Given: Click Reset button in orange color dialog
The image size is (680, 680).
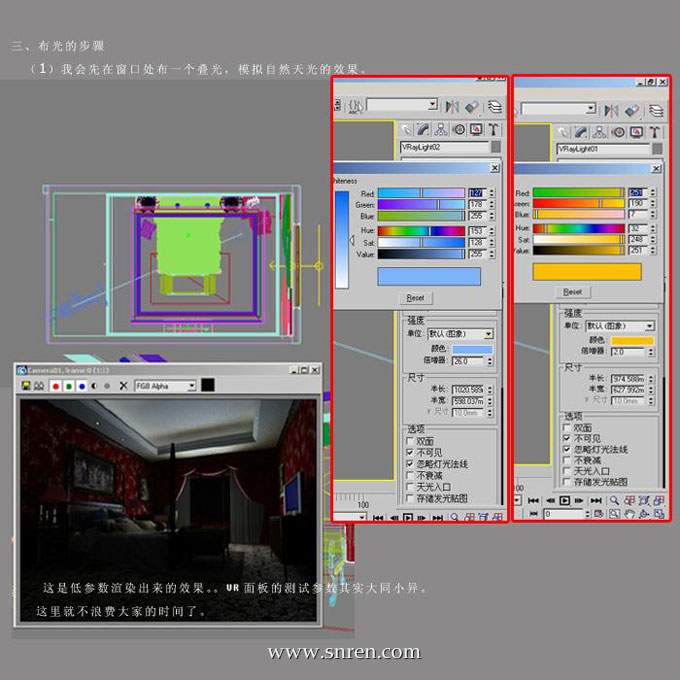Looking at the screenshot, I should pyautogui.click(x=572, y=292).
